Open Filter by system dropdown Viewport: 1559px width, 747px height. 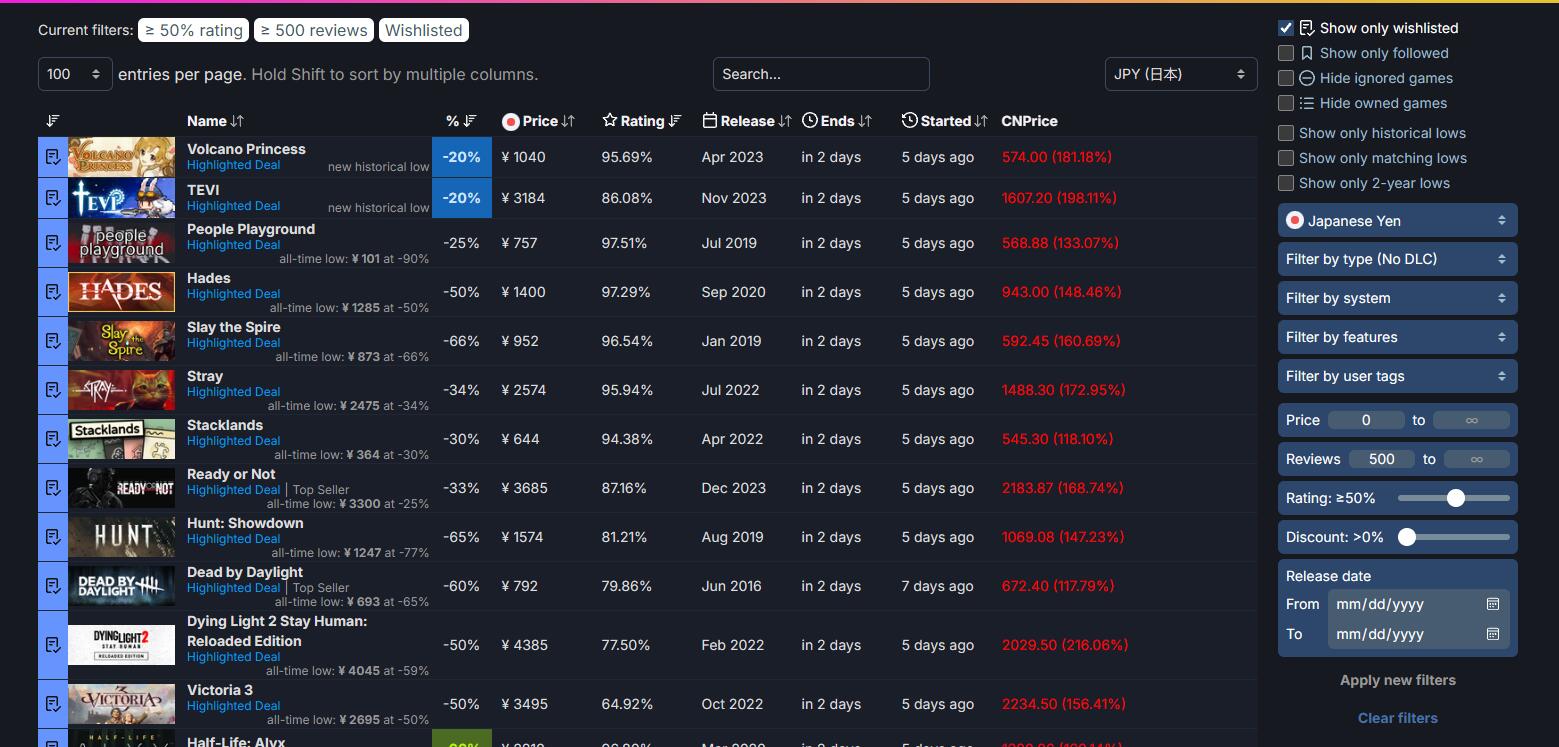(x=1397, y=298)
